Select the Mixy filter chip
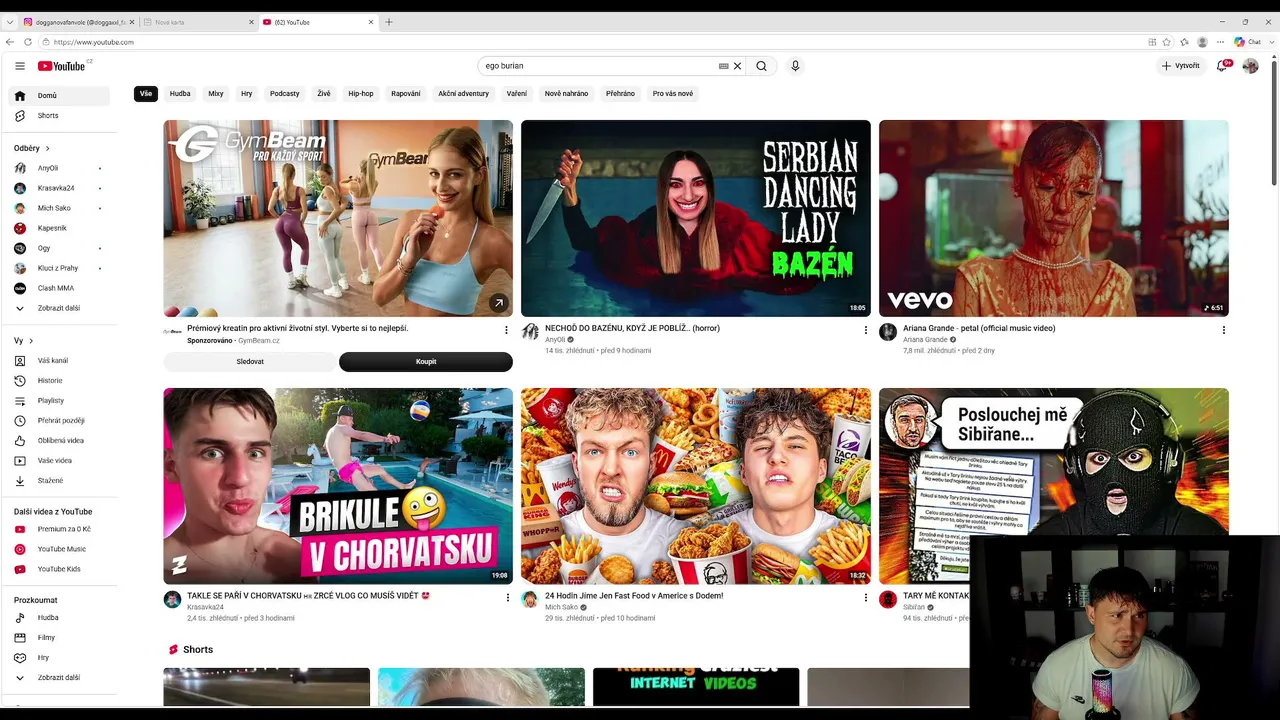This screenshot has width=1280, height=720. (216, 94)
